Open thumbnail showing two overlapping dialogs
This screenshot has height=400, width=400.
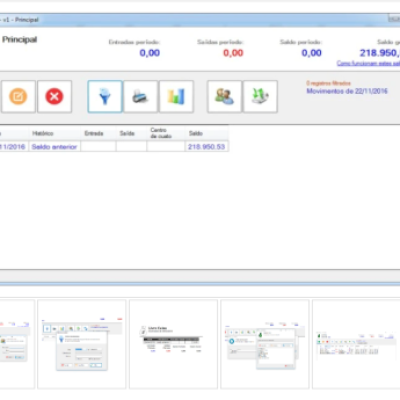[265, 344]
